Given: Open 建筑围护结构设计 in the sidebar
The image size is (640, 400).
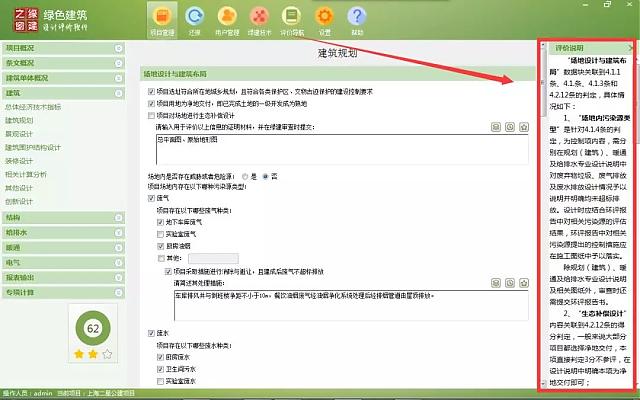Looking at the screenshot, I should [x=33, y=147].
